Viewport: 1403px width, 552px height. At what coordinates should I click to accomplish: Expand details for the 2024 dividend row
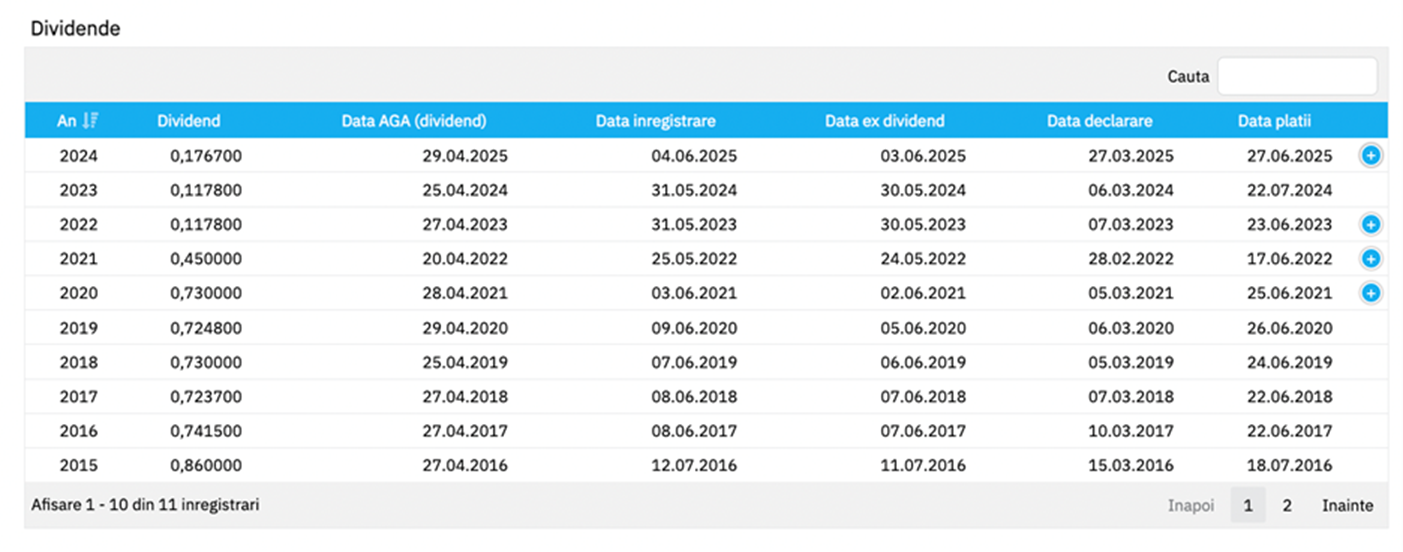click(x=1371, y=155)
